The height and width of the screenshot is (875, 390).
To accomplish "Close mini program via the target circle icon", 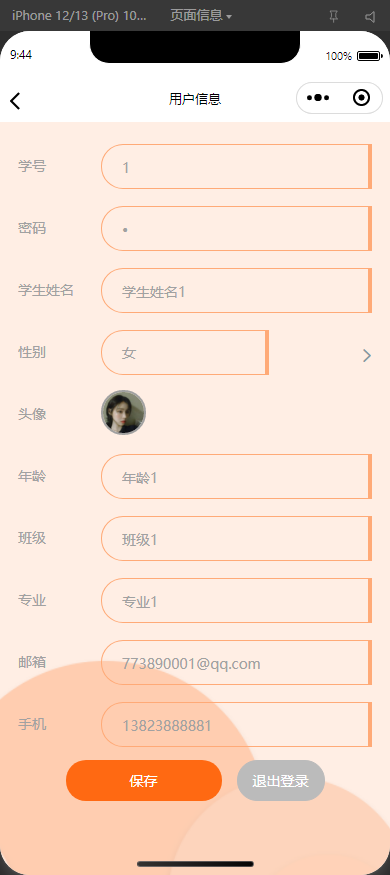I will coord(362,98).
